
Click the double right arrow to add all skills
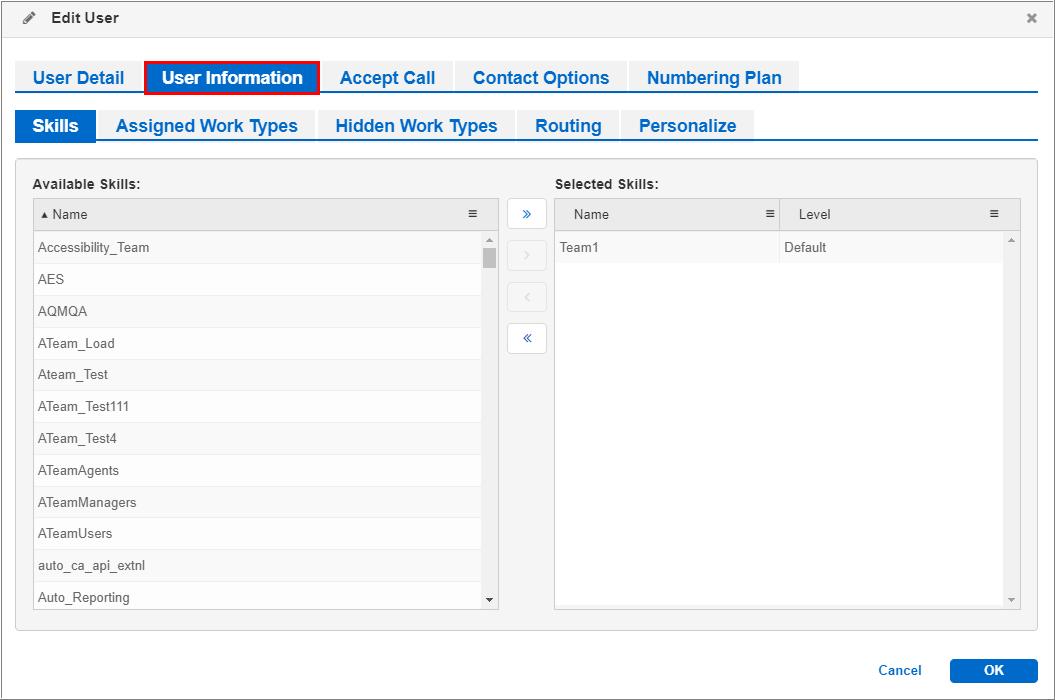[526, 213]
